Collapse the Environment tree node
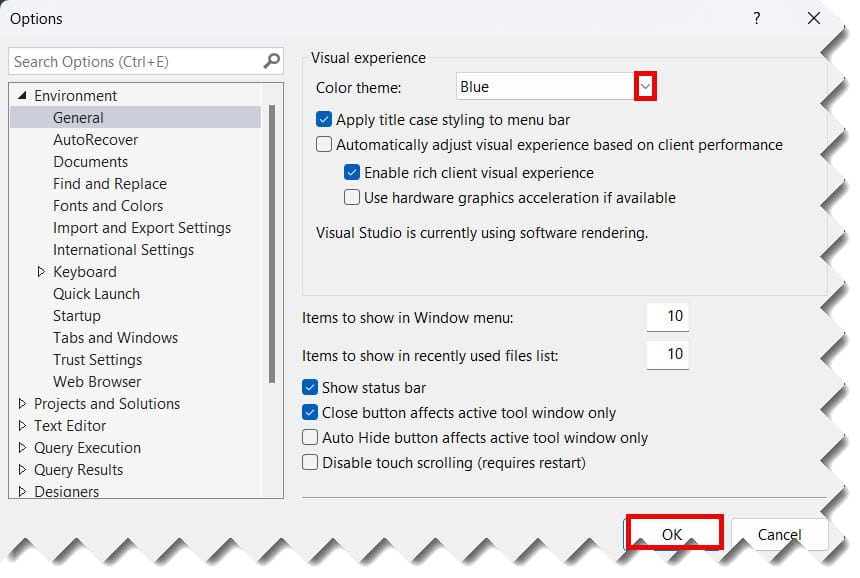 22,96
